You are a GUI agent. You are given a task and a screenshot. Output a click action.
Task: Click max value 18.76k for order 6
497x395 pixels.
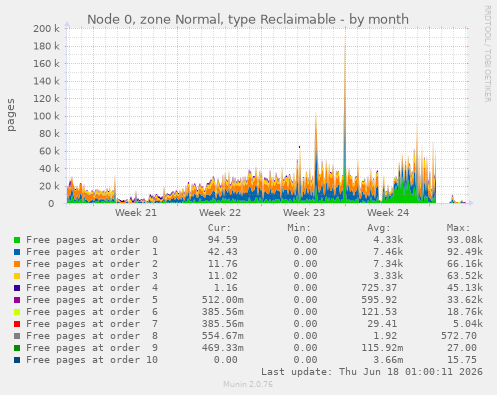[465, 312]
